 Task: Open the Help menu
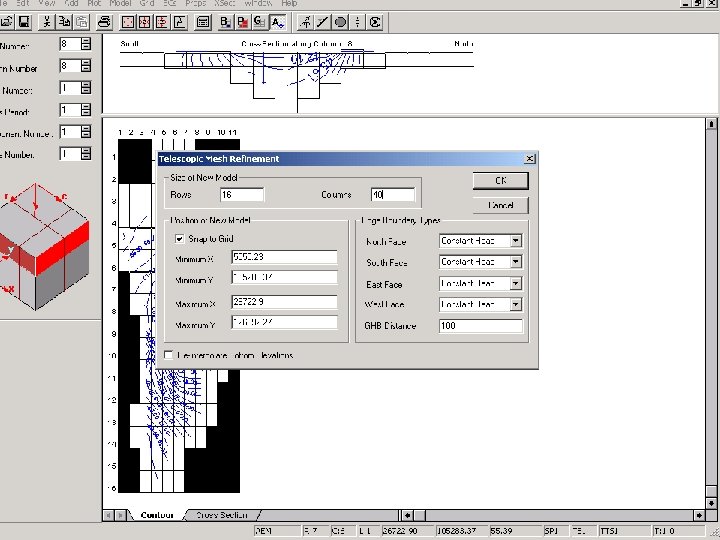289,3
